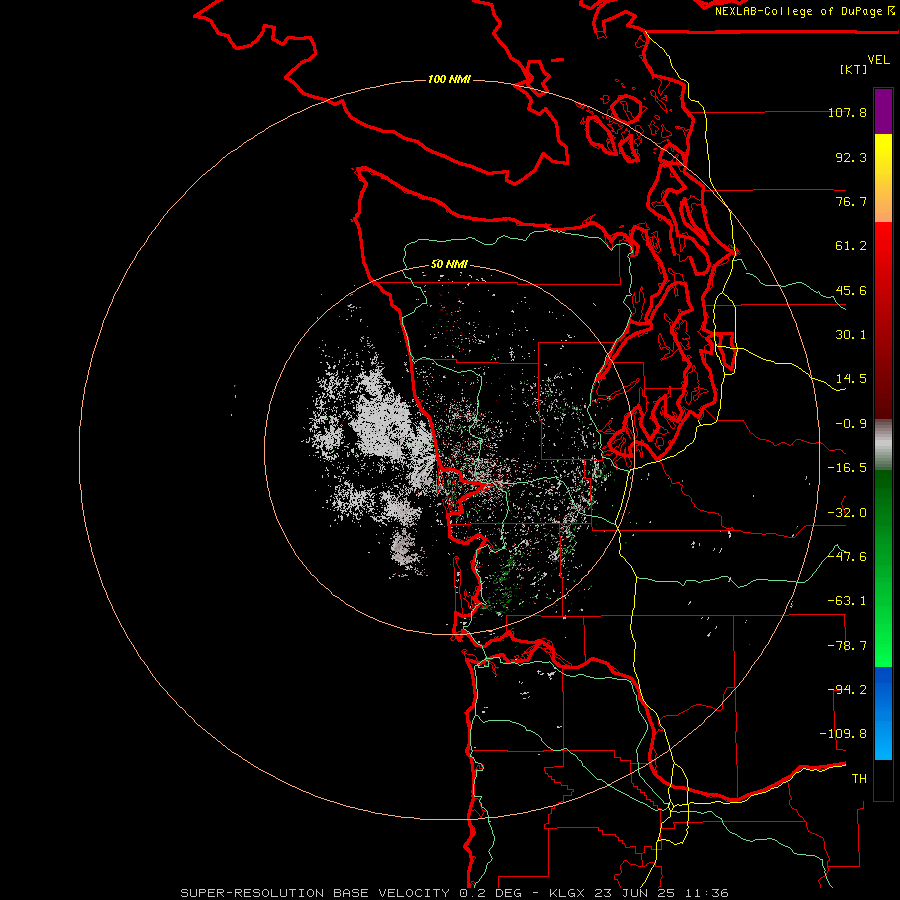Image resolution: width=900 pixels, height=900 pixels.
Task: Select the 14.5 velocity scale value
Action: tap(851, 379)
